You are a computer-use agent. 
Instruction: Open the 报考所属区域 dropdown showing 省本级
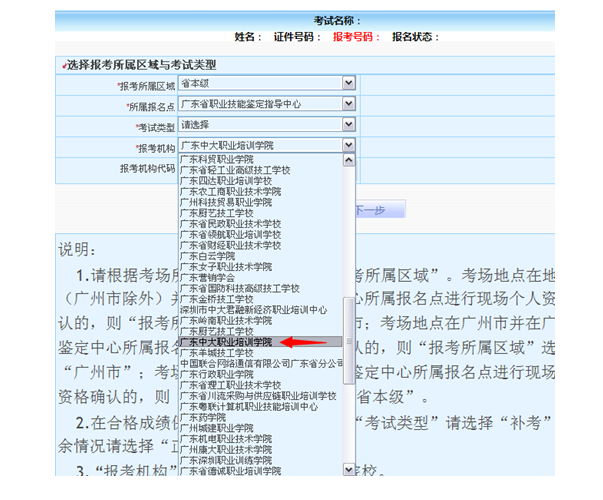coord(267,83)
